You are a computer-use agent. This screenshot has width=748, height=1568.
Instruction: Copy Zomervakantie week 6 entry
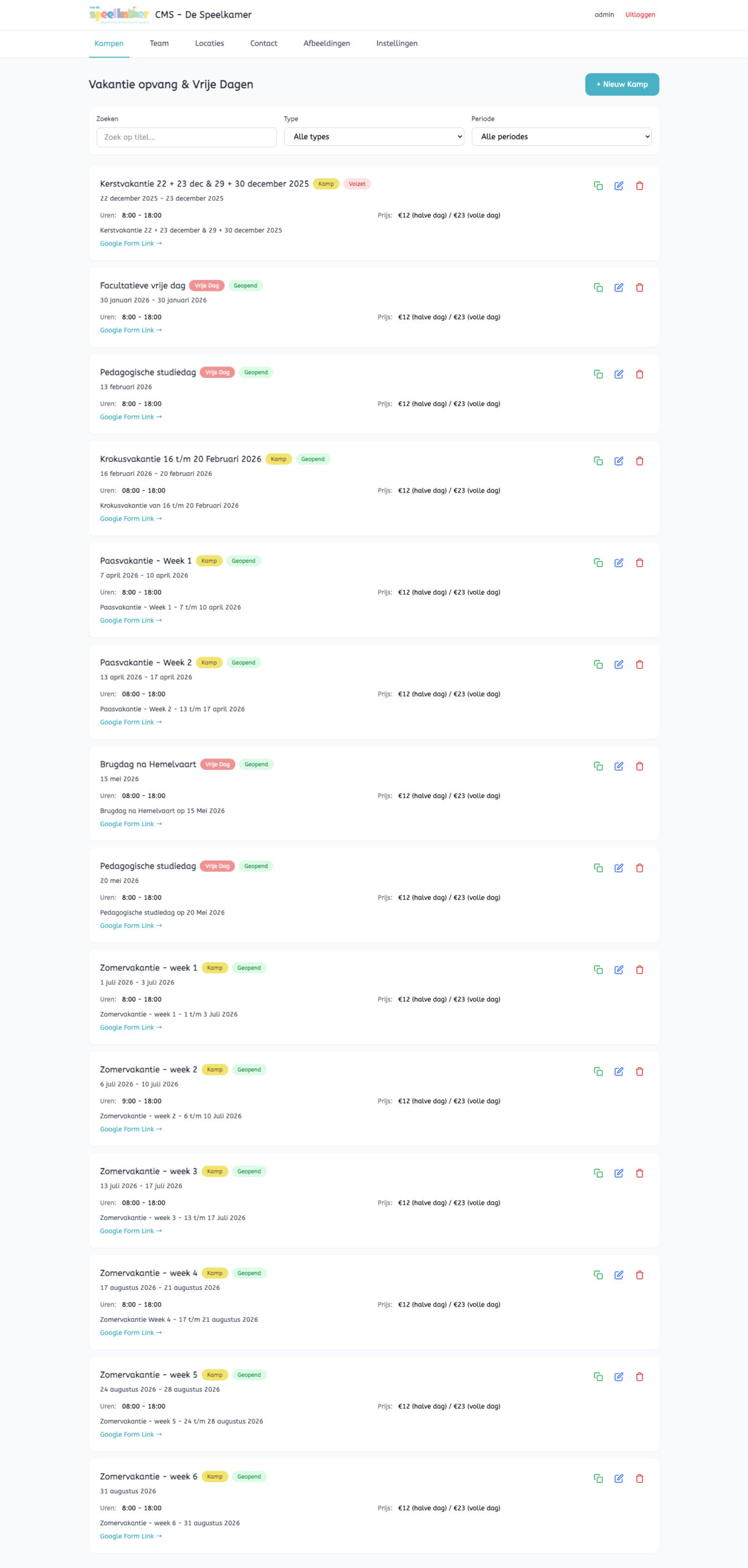pyautogui.click(x=598, y=1478)
